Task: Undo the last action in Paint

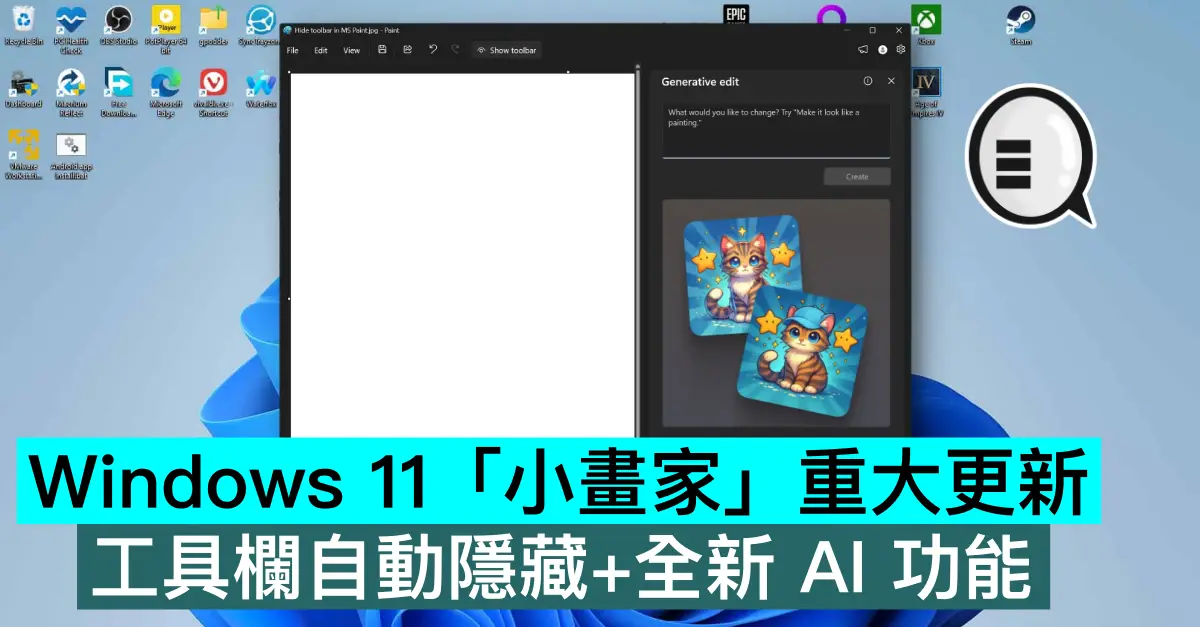Action: click(x=433, y=50)
